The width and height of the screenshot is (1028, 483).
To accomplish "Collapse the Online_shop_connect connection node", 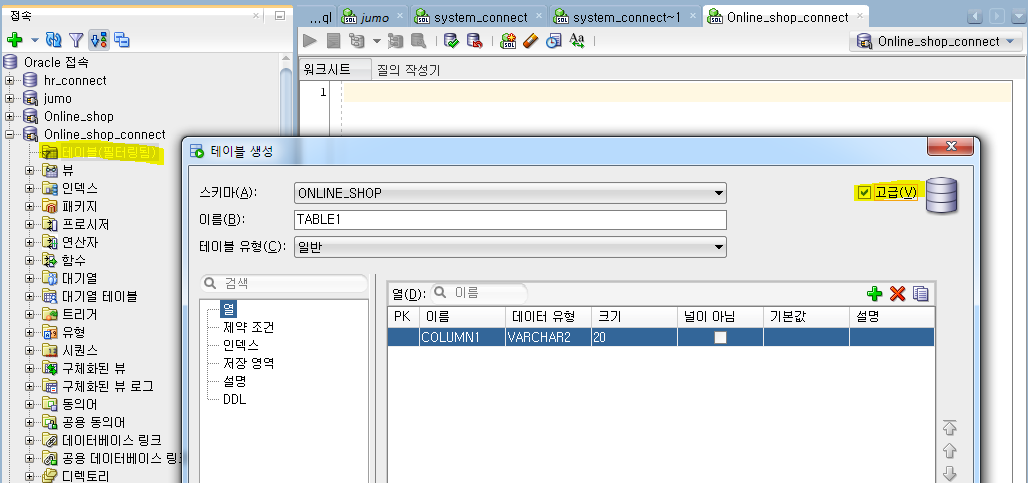I will [x=10, y=134].
